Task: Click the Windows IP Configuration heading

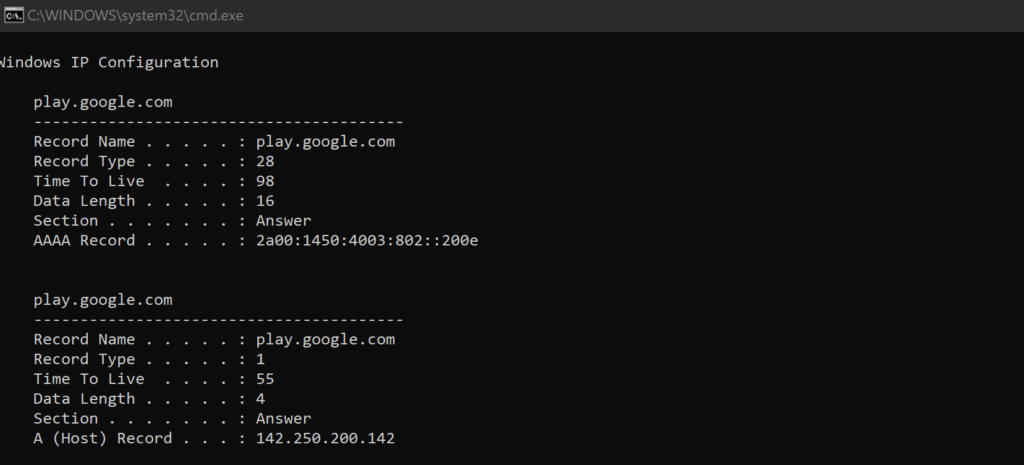Action: [x=108, y=63]
